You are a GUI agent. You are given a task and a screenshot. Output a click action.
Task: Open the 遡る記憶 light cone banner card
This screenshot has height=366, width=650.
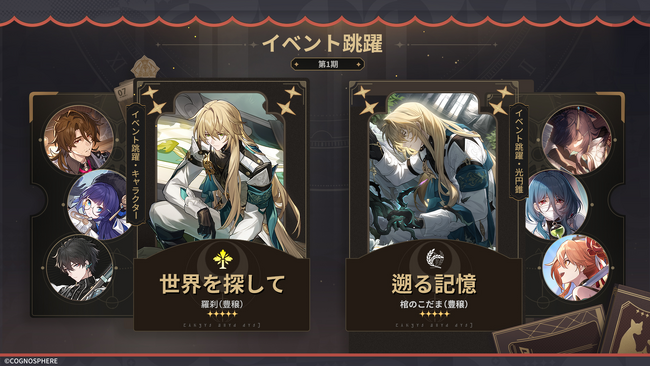(x=433, y=206)
